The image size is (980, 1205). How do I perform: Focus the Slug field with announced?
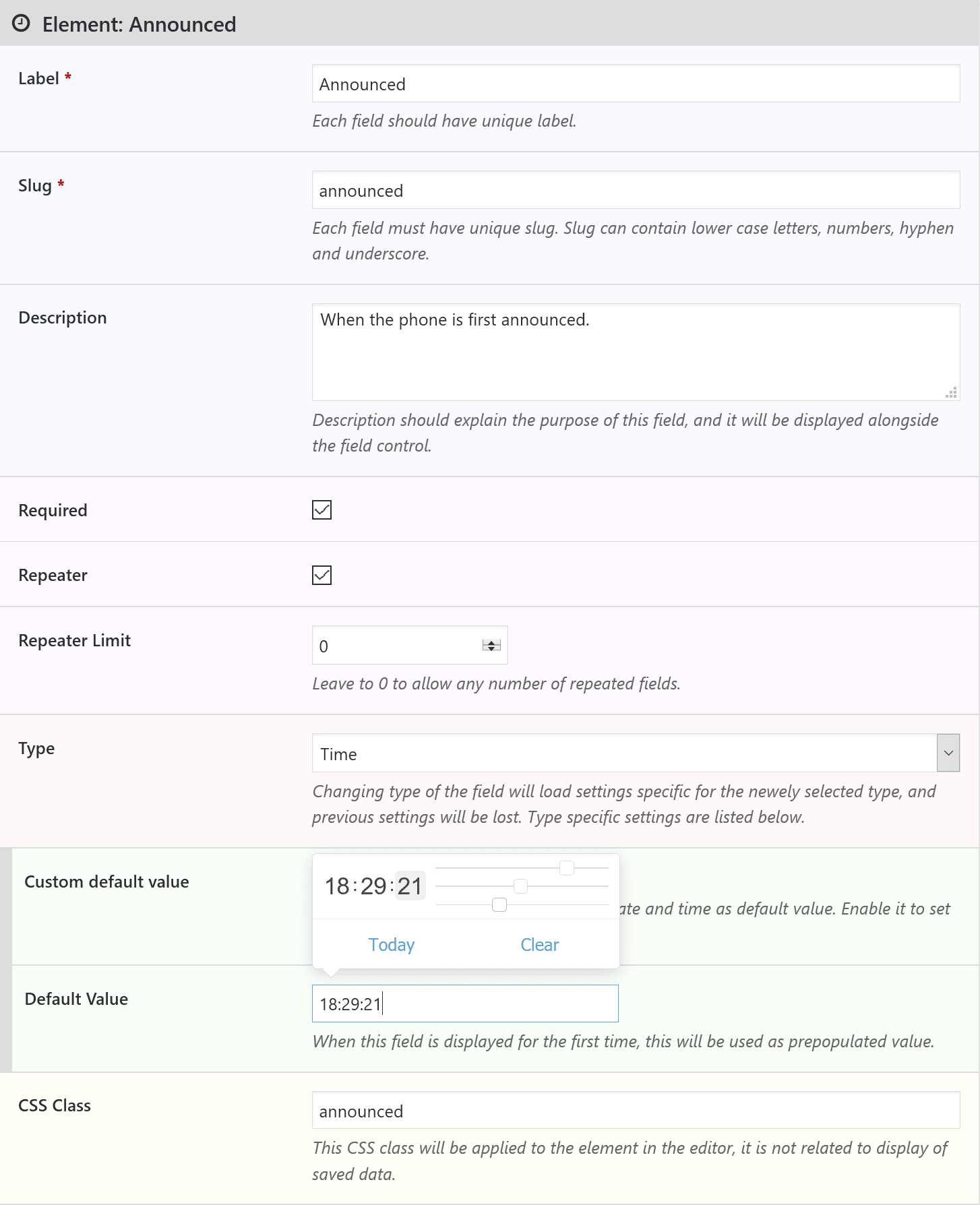636,190
